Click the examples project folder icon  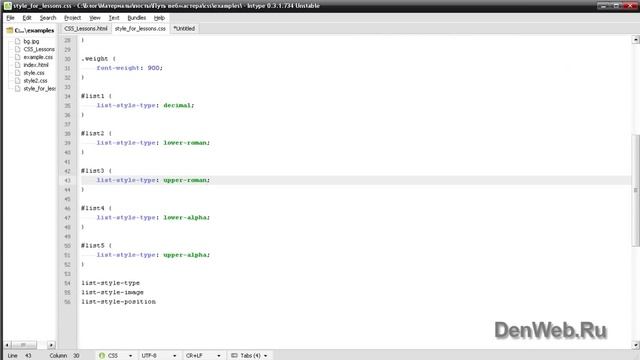coord(10,30)
